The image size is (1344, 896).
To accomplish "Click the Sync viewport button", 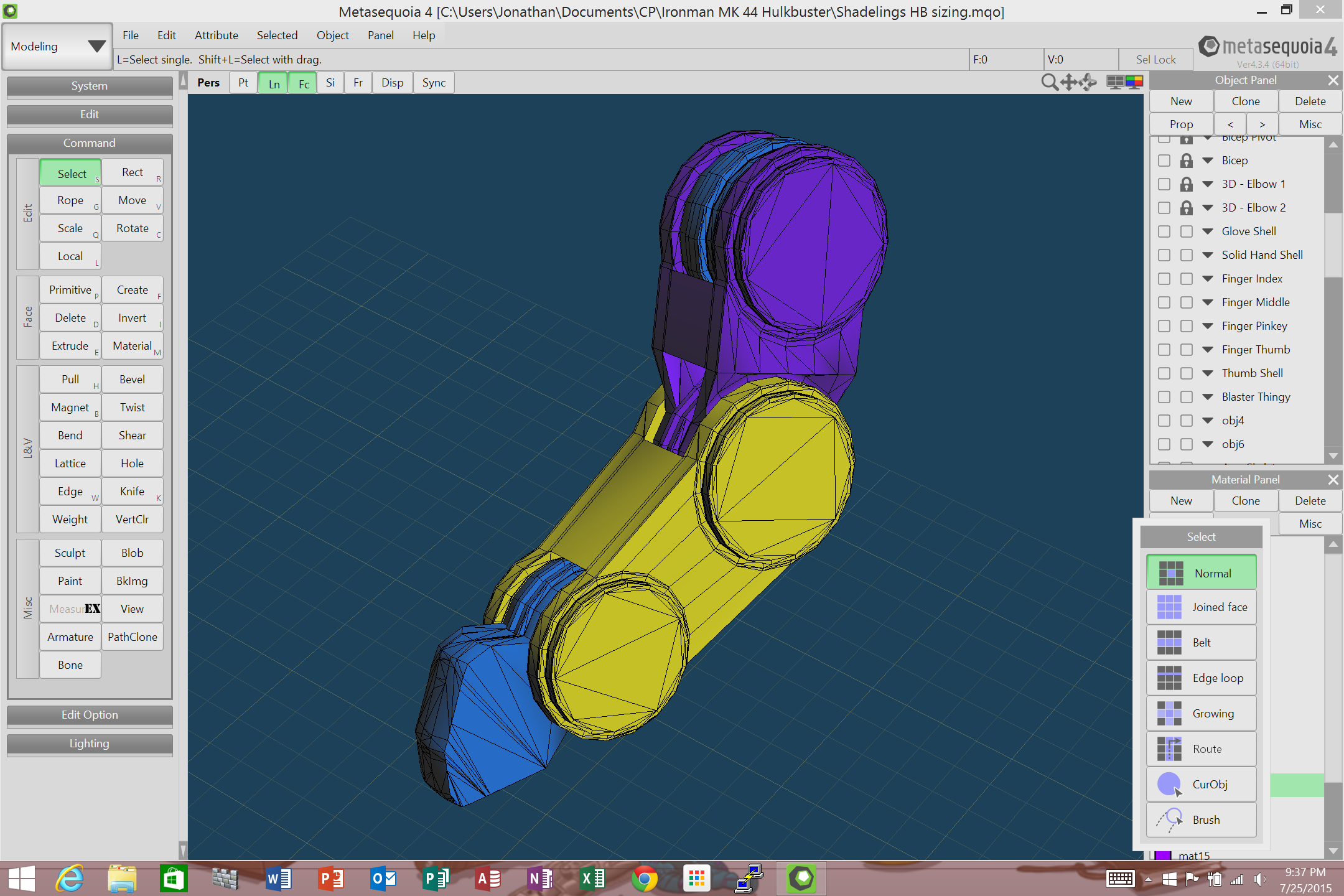I will 434,83.
